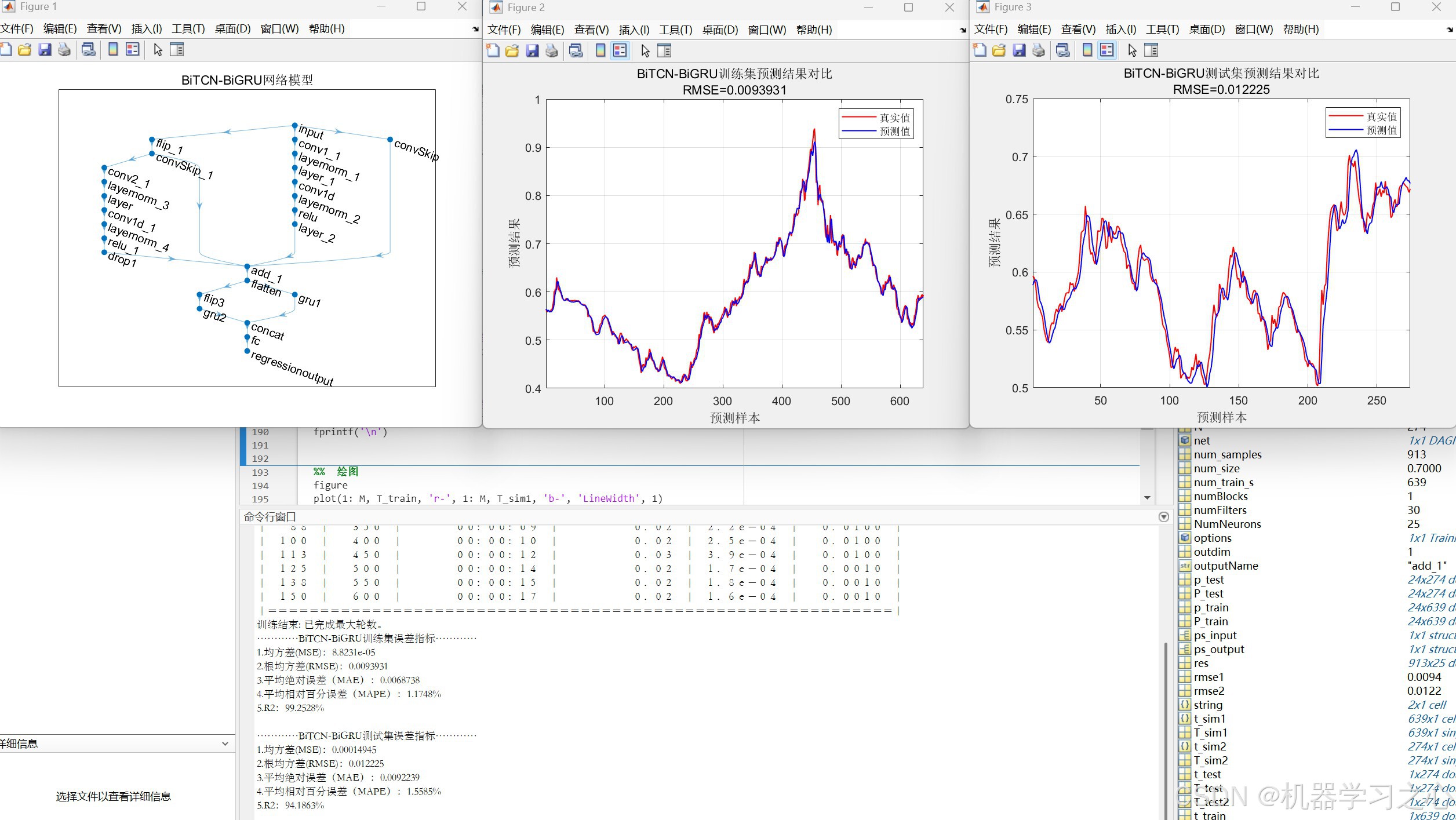Screen dimensions: 1456x820
Task: Open 插入(I) menu in Figure 3
Action: click(1120, 30)
